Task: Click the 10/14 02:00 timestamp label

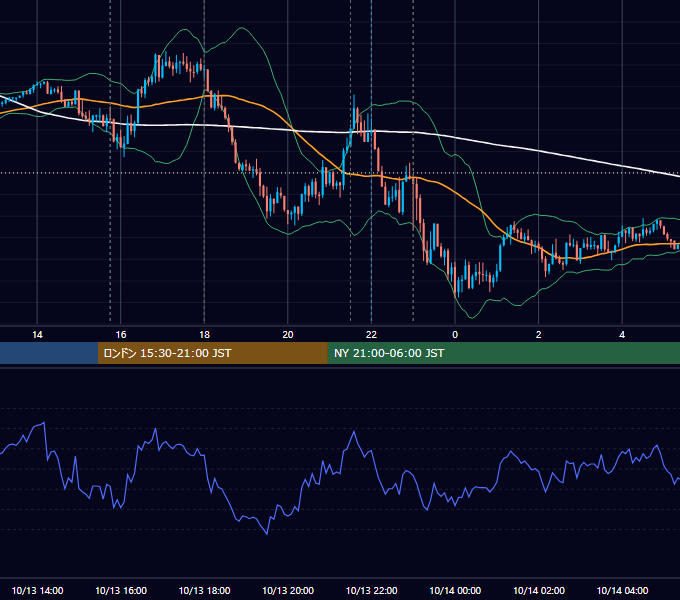Action: (539, 590)
